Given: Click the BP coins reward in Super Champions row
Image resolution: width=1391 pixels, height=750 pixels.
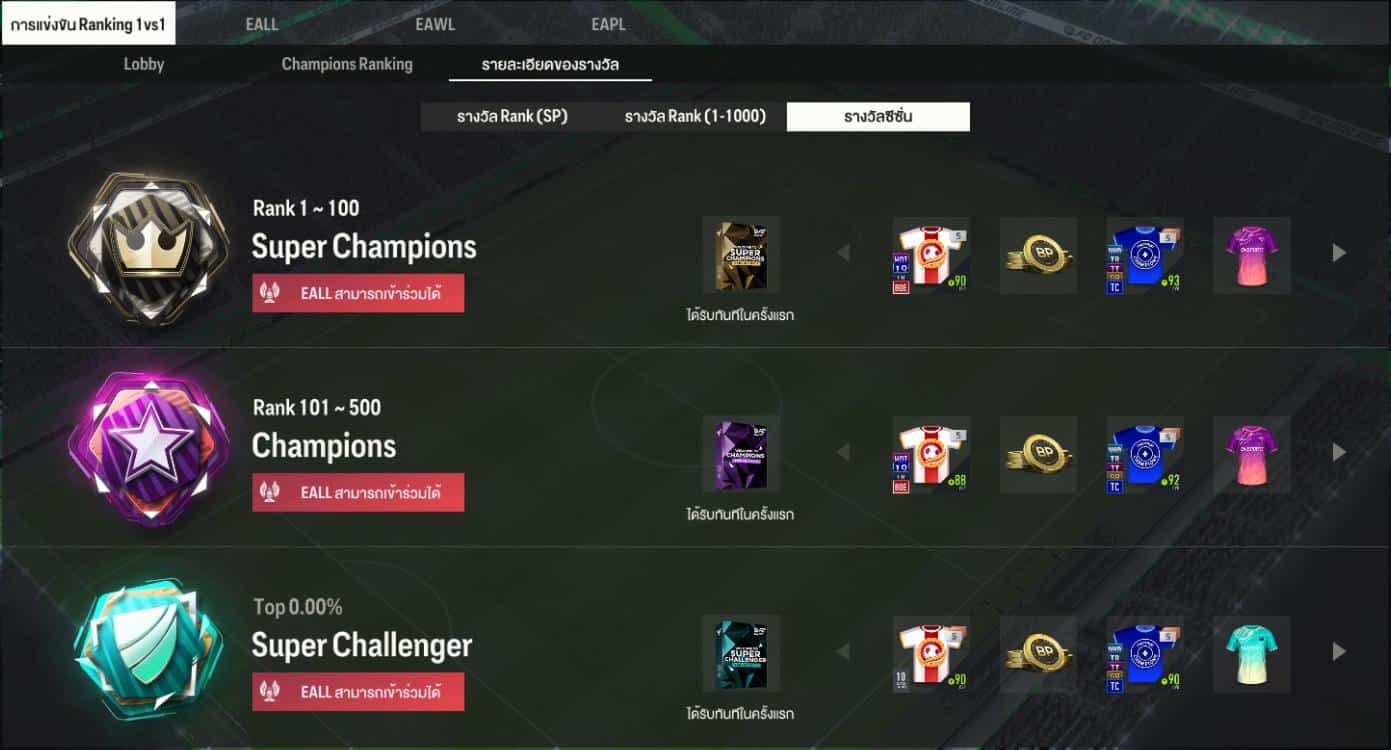Looking at the screenshot, I should tap(1038, 255).
